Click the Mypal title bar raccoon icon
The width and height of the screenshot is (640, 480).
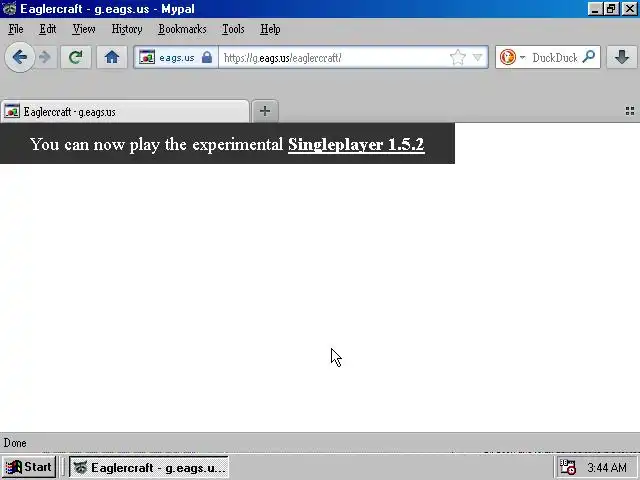coord(9,9)
